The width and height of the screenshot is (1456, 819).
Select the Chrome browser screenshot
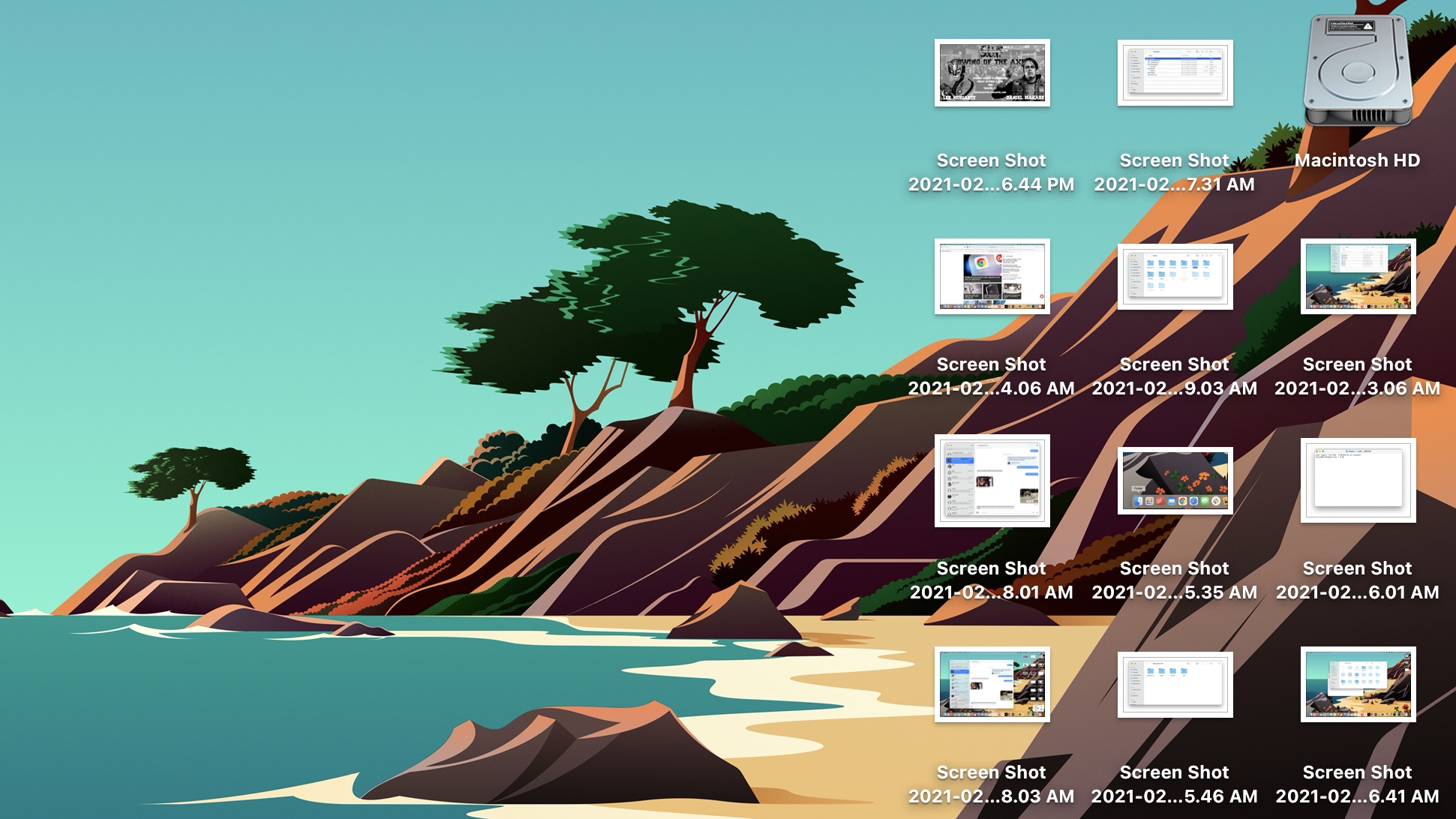990,275
